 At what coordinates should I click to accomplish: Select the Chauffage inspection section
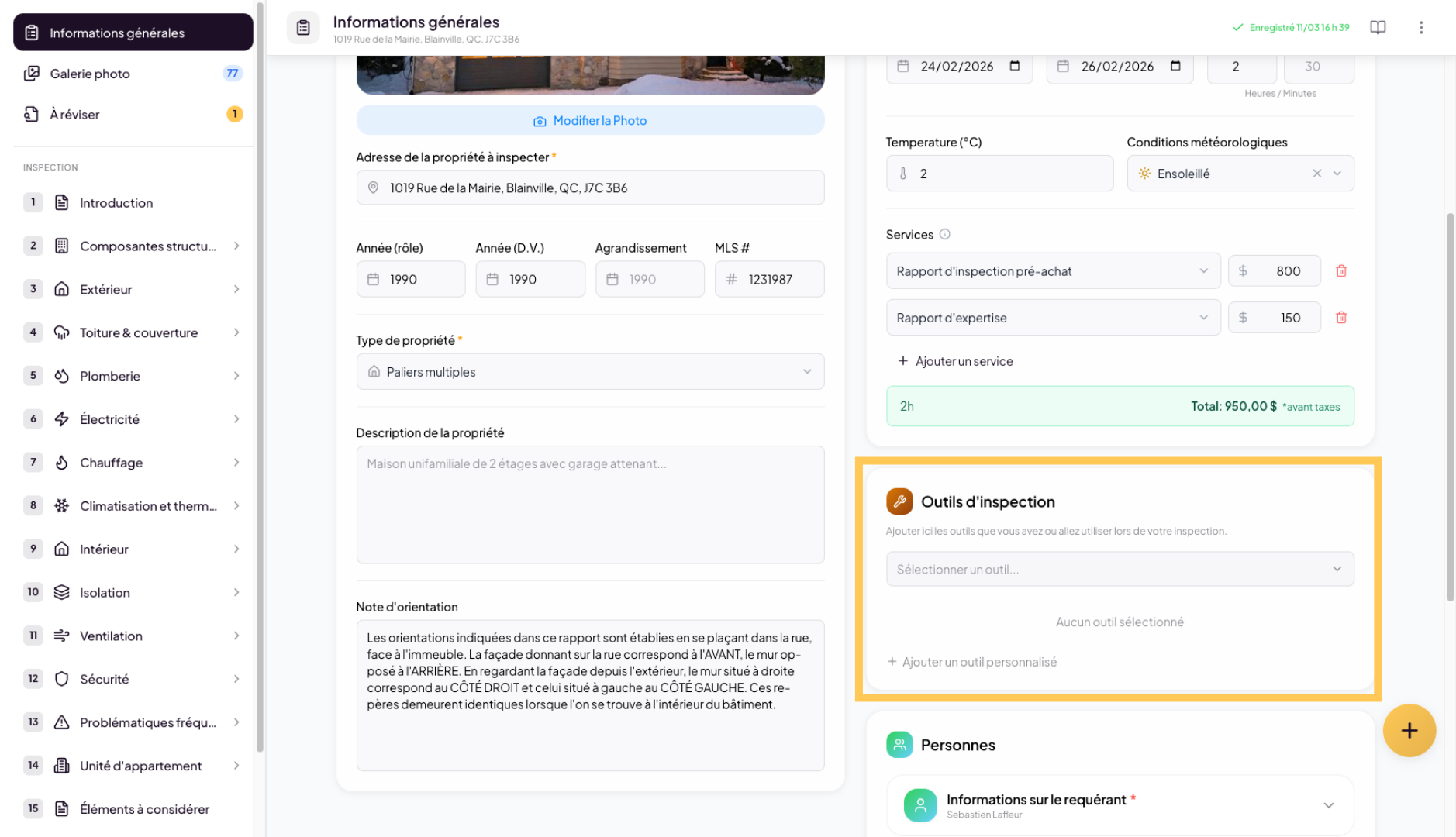coord(111,462)
